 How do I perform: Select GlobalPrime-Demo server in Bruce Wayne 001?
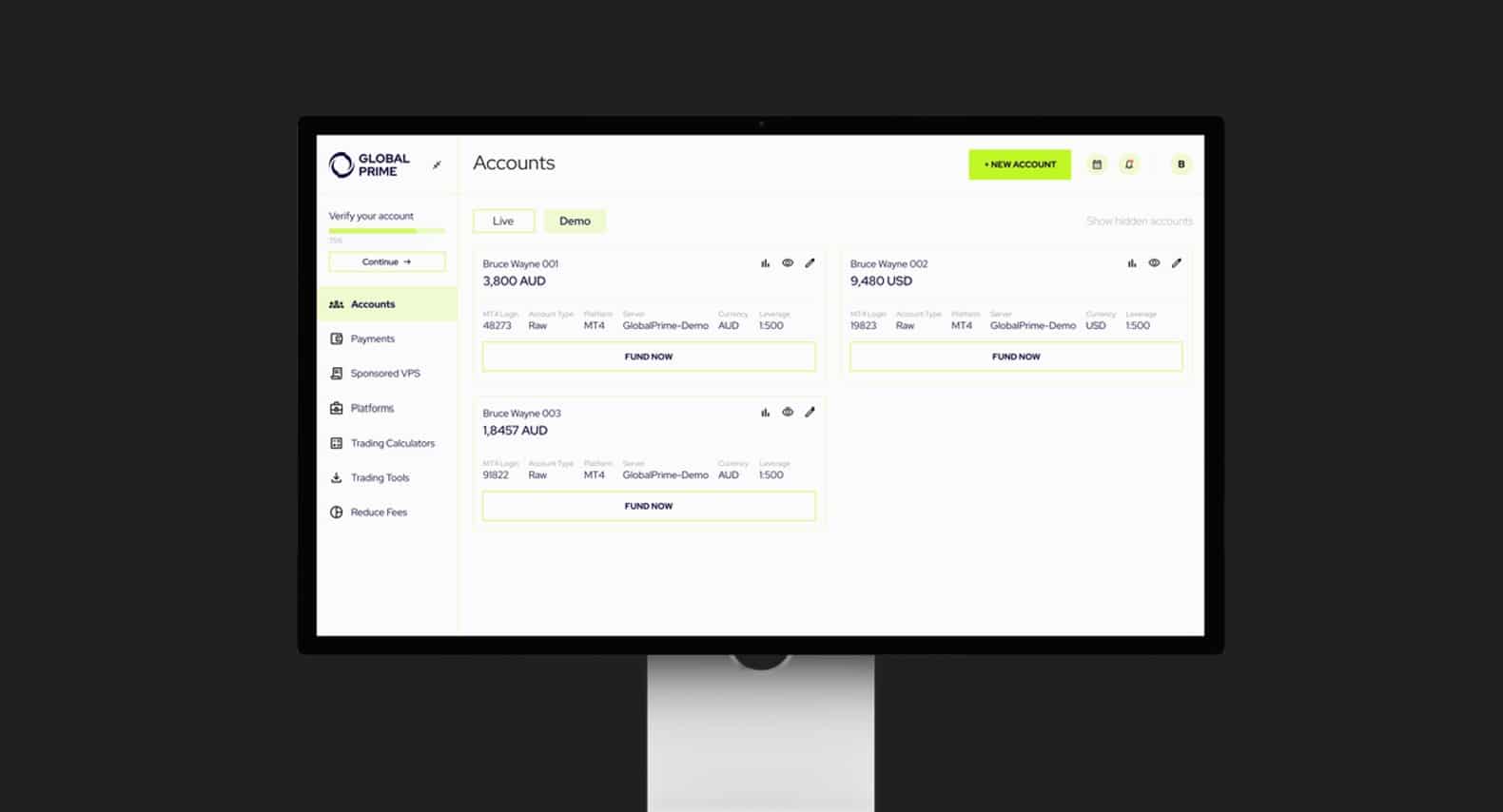pos(666,326)
